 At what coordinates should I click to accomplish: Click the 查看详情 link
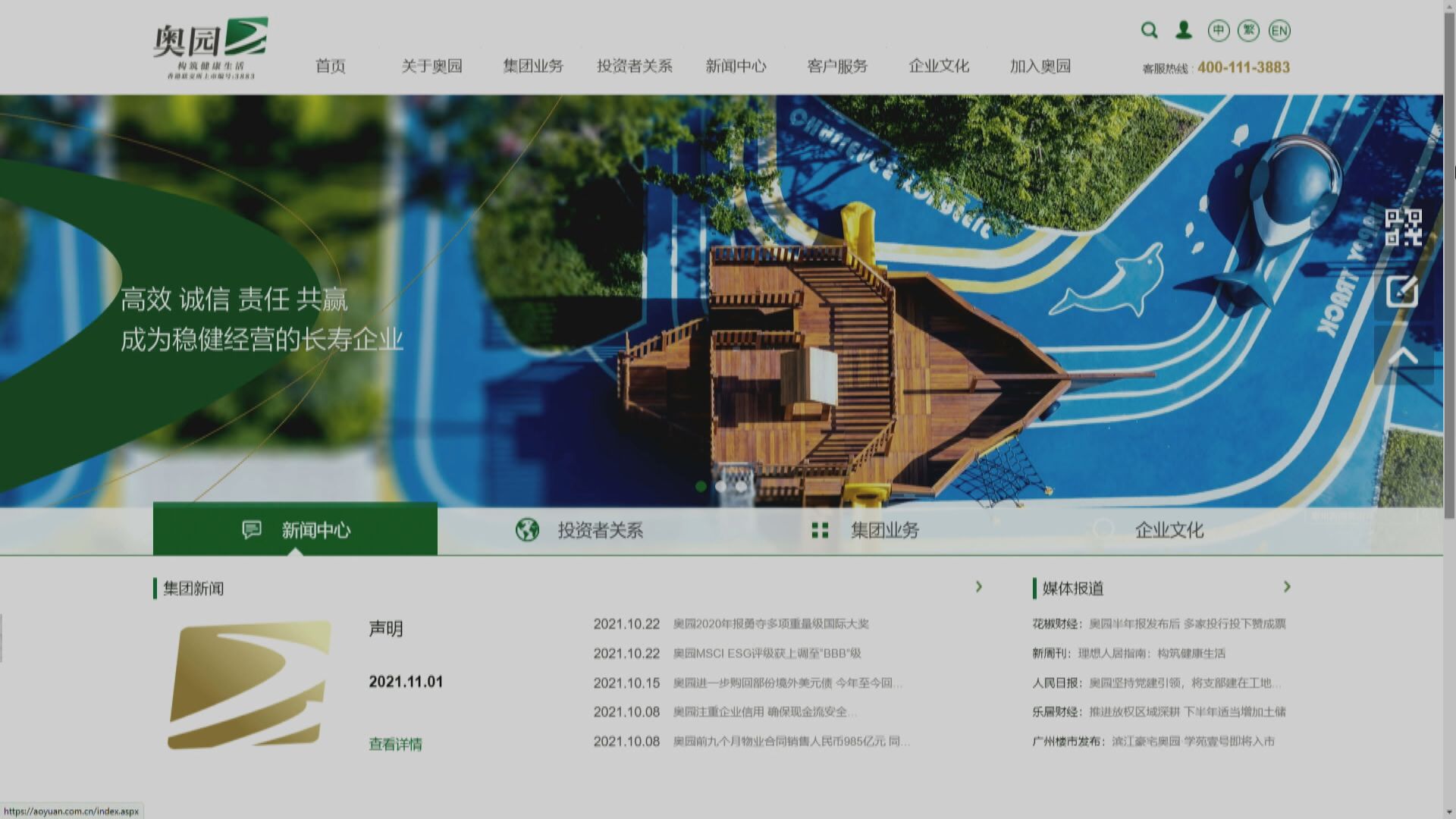pyautogui.click(x=394, y=745)
